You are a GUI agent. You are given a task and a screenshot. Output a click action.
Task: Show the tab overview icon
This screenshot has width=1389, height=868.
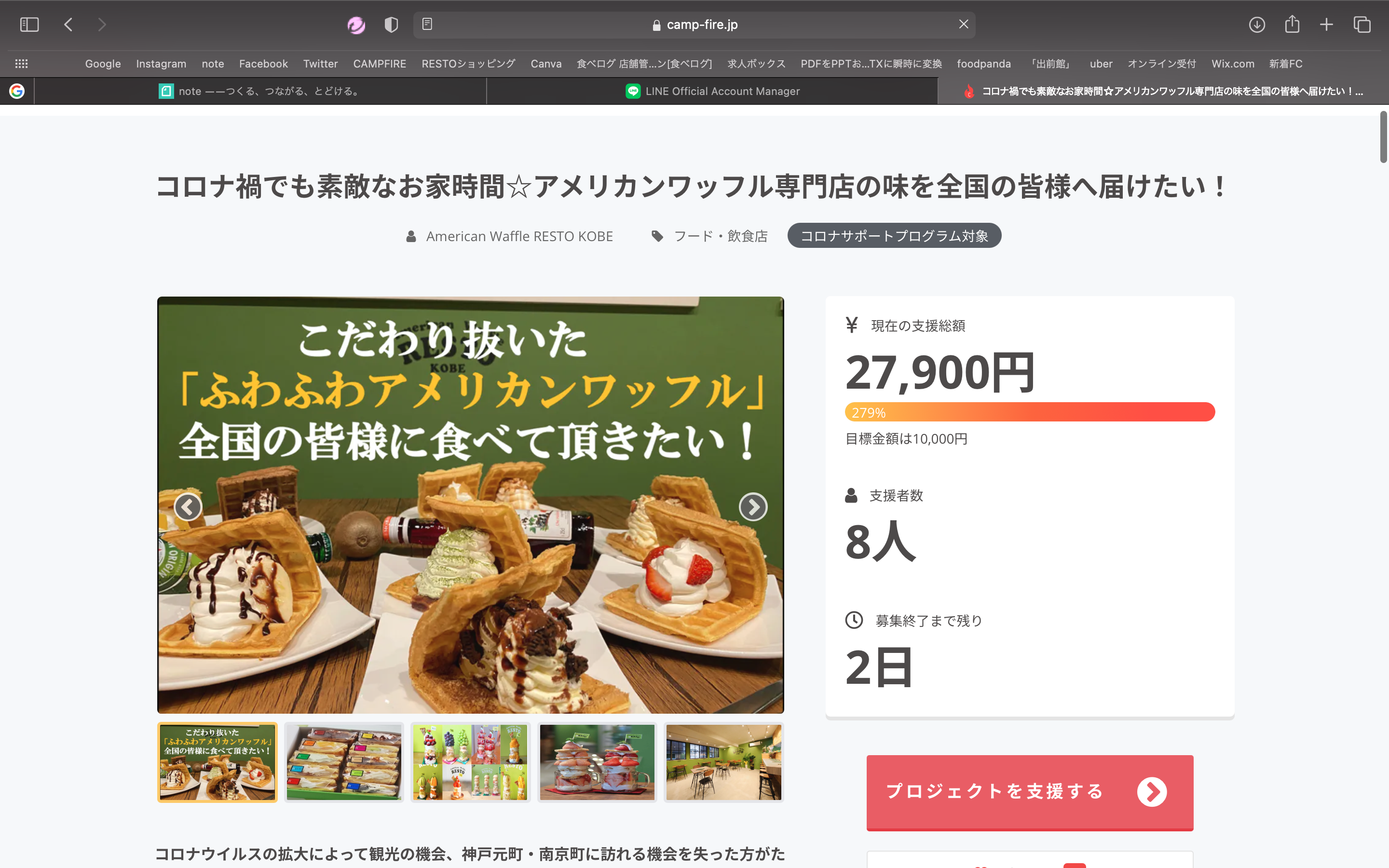tap(1362, 25)
